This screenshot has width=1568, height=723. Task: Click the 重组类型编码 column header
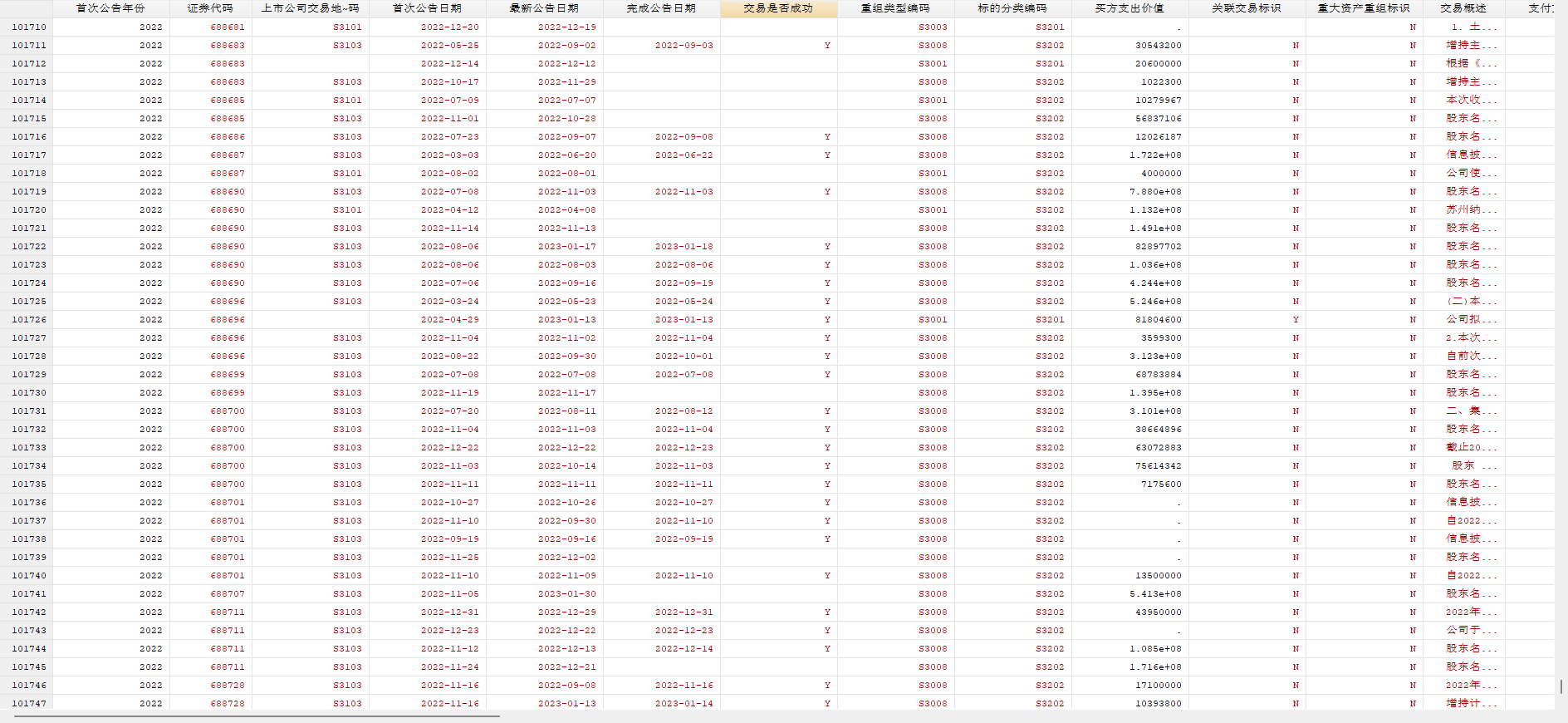click(895, 8)
